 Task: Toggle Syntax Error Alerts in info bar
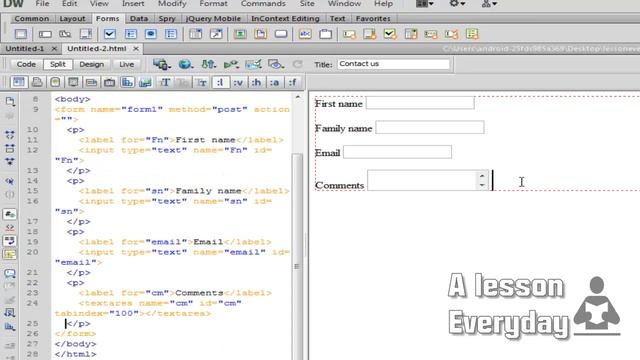tap(10, 254)
